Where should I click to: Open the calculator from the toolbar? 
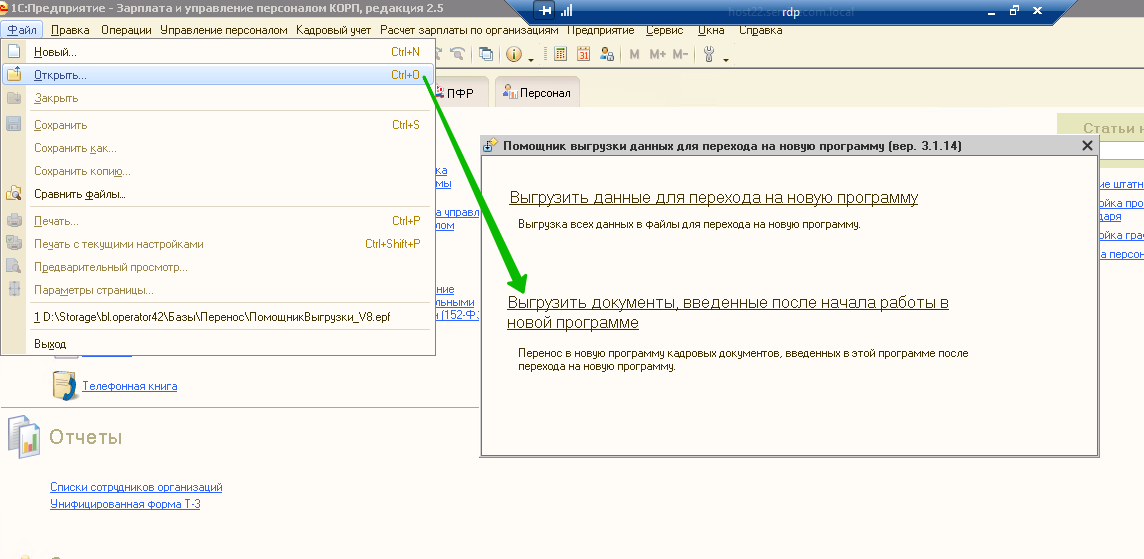coord(560,54)
